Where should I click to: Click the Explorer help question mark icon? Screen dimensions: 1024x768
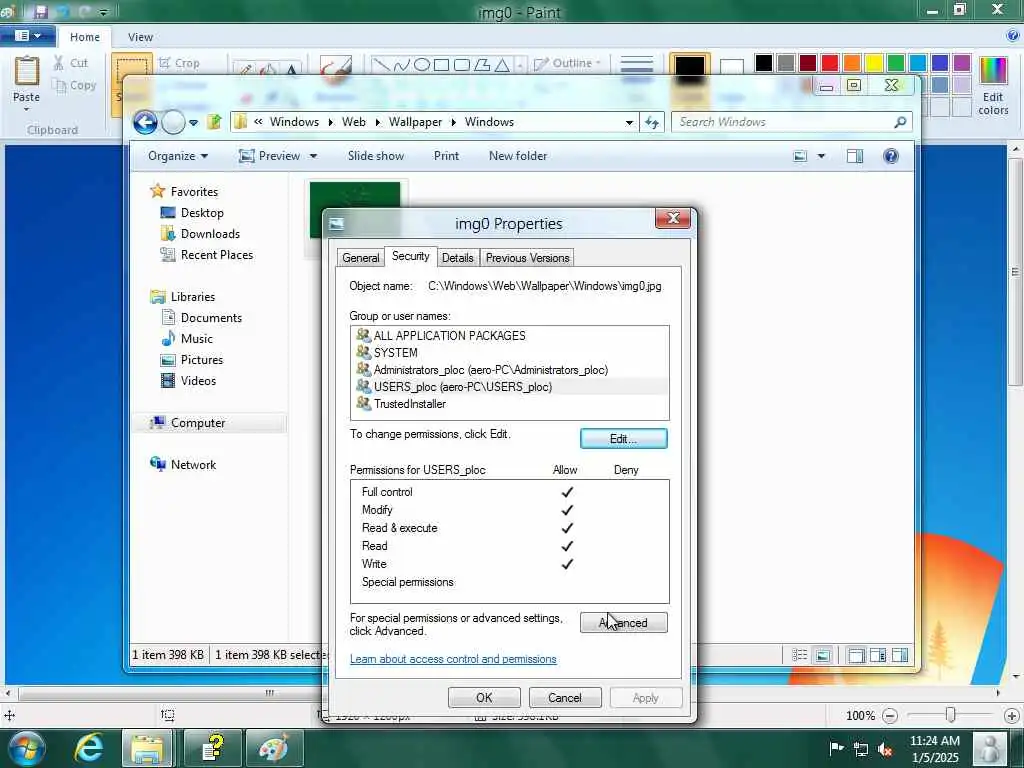(x=891, y=156)
